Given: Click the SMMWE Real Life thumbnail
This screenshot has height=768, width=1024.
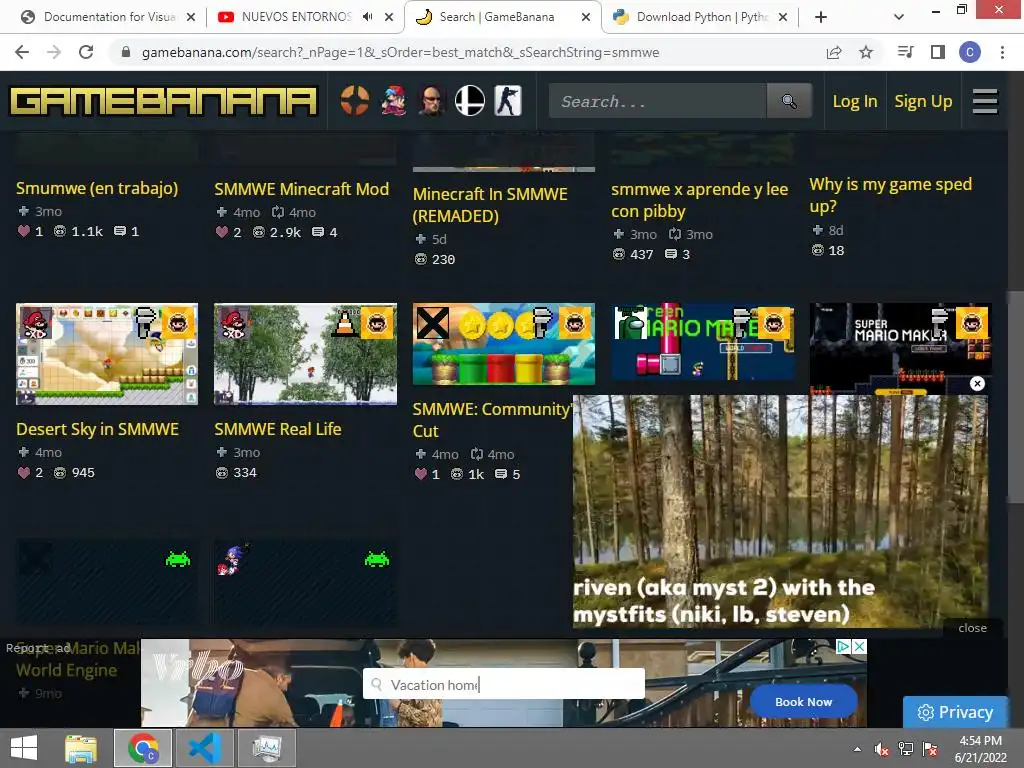Looking at the screenshot, I should click(x=305, y=354).
